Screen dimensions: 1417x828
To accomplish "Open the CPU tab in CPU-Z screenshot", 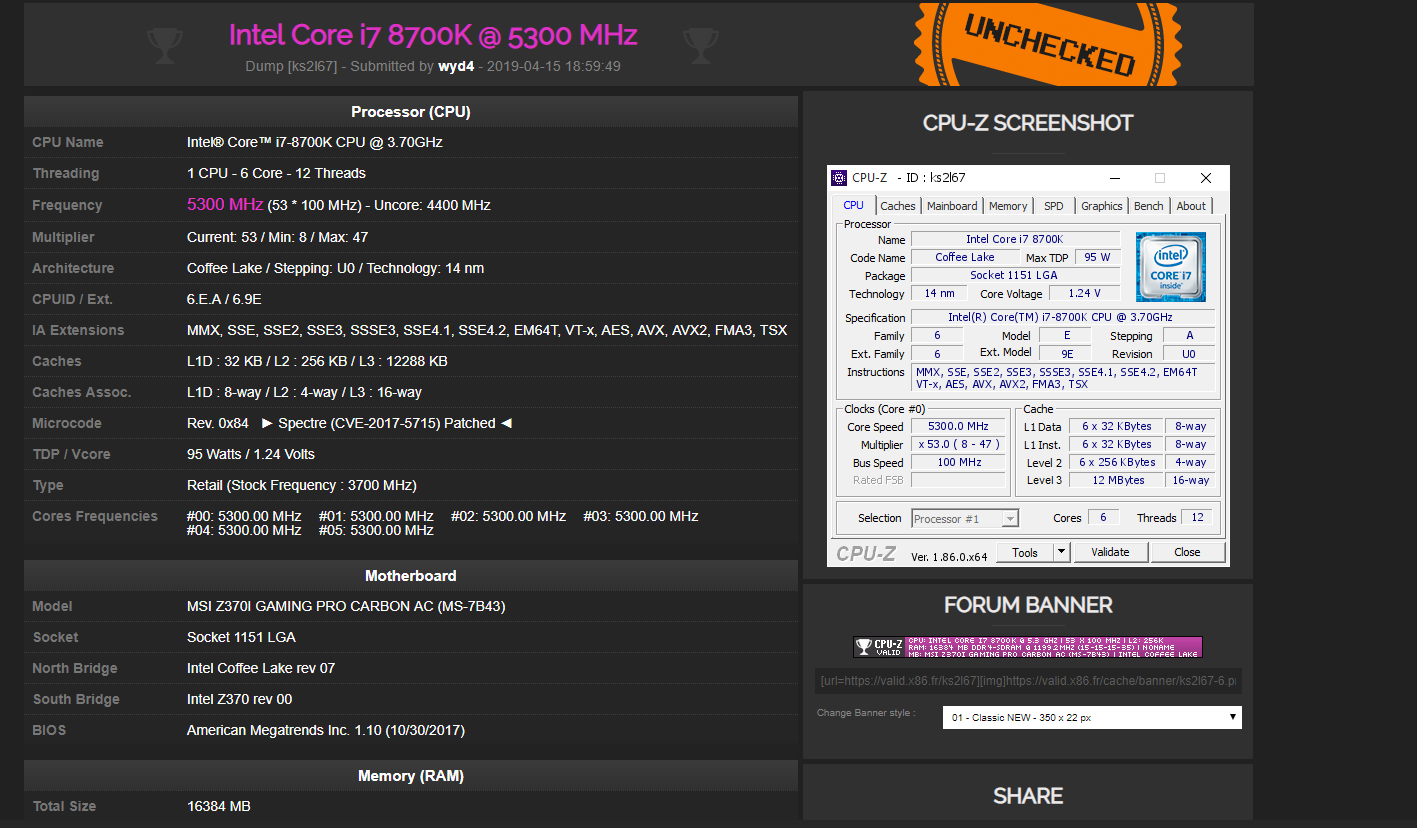I will (x=853, y=205).
